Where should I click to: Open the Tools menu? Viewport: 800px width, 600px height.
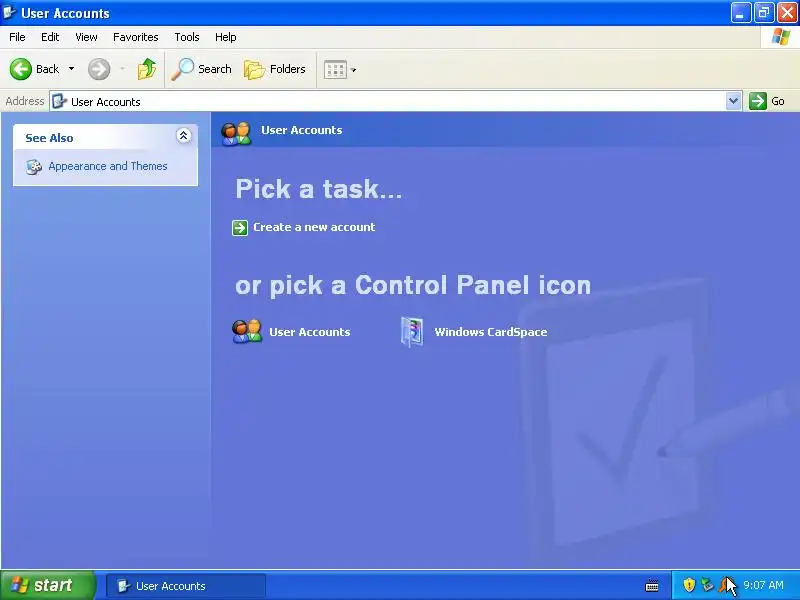point(187,37)
